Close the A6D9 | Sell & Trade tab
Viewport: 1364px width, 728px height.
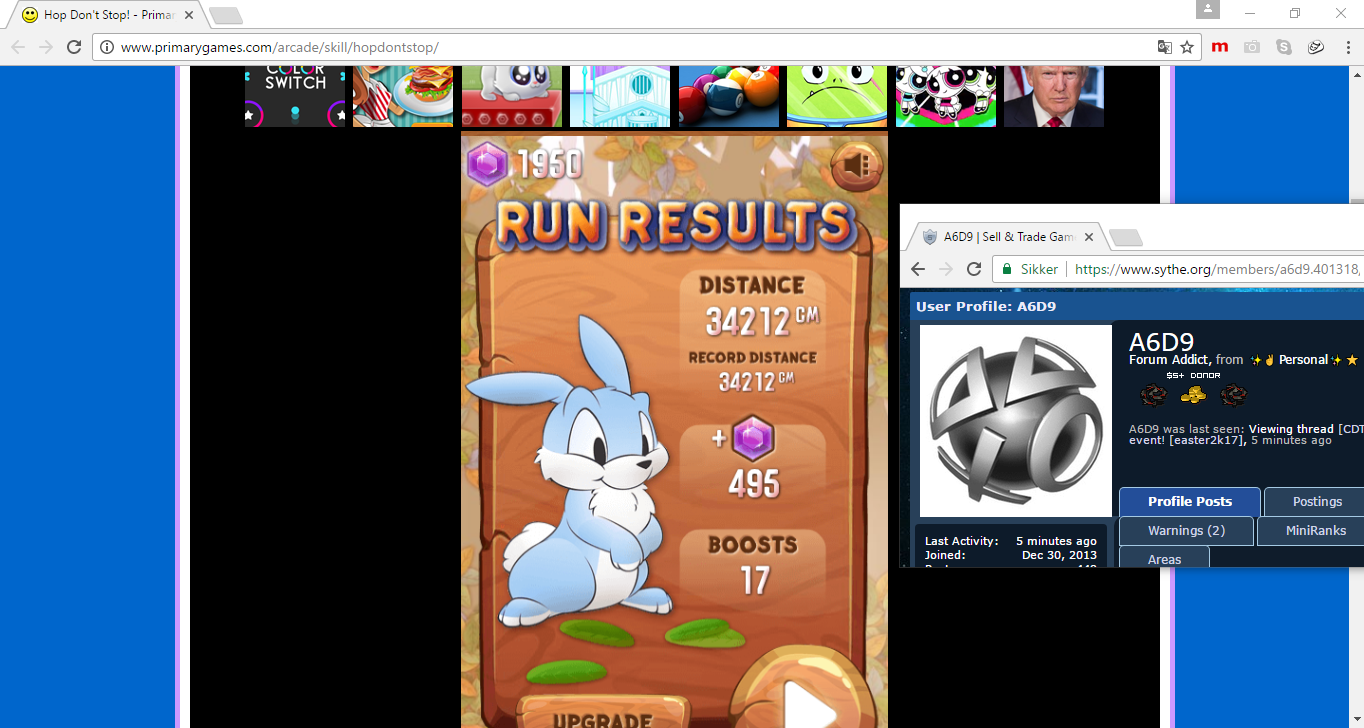[1090, 237]
